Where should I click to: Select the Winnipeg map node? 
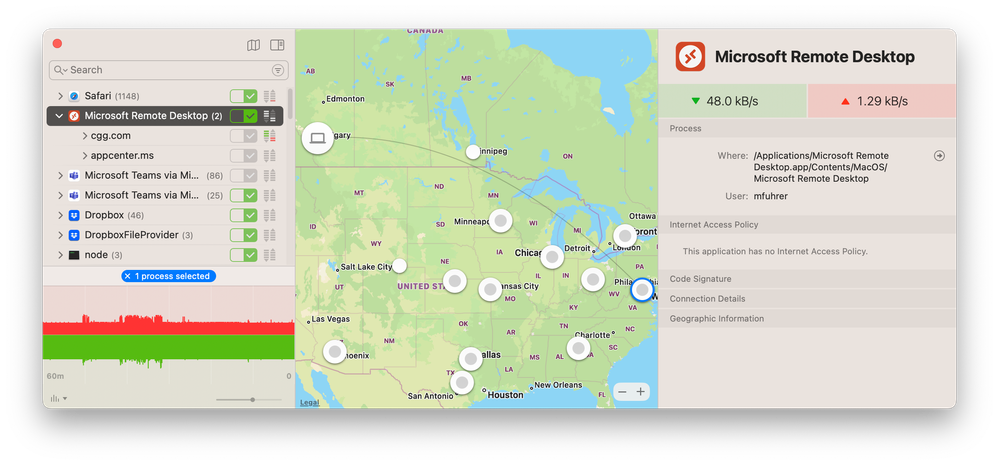(x=472, y=152)
